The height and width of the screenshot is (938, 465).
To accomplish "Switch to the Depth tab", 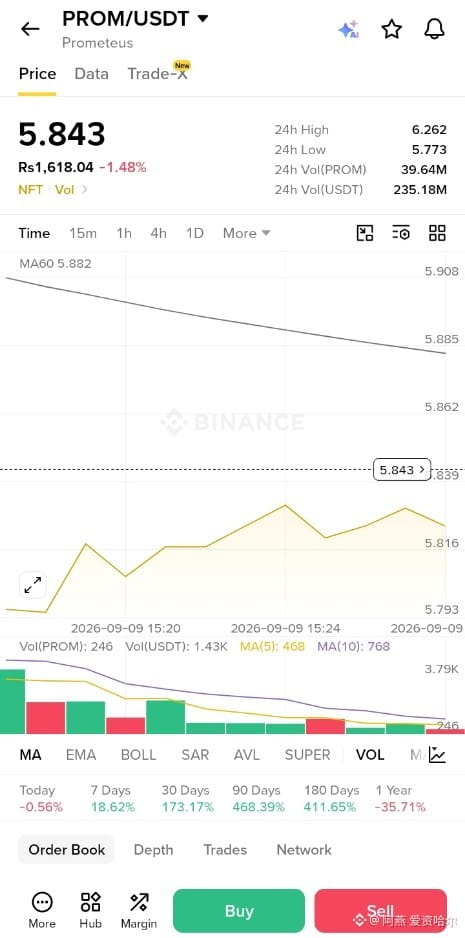I will [153, 849].
